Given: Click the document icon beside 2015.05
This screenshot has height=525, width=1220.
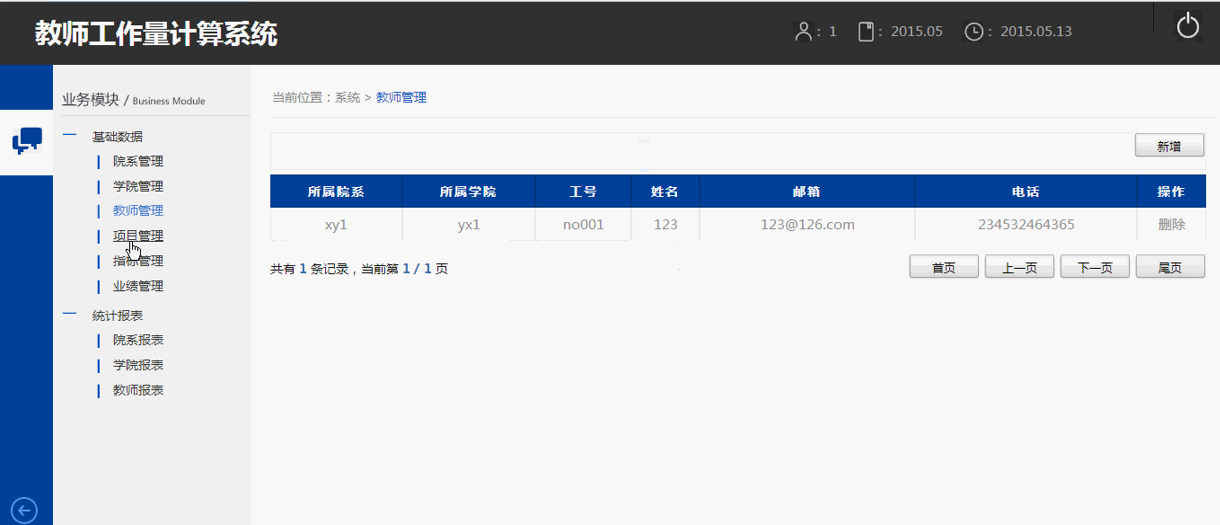Looking at the screenshot, I should pyautogui.click(x=866, y=31).
